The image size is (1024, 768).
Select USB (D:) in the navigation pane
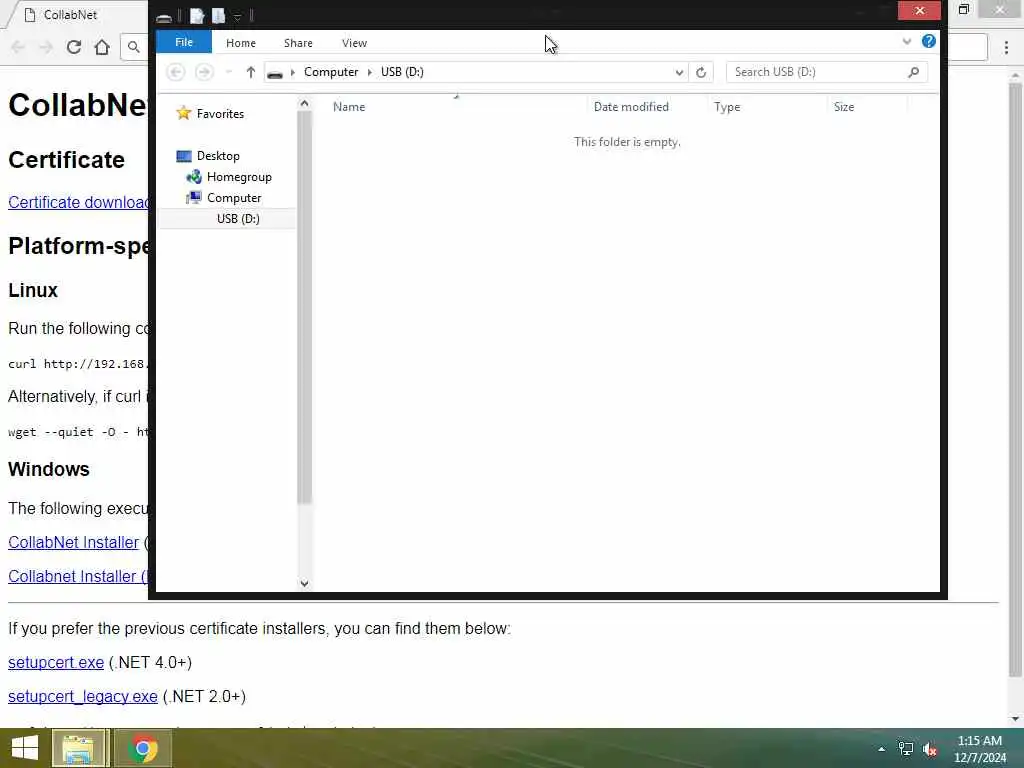[238, 219]
